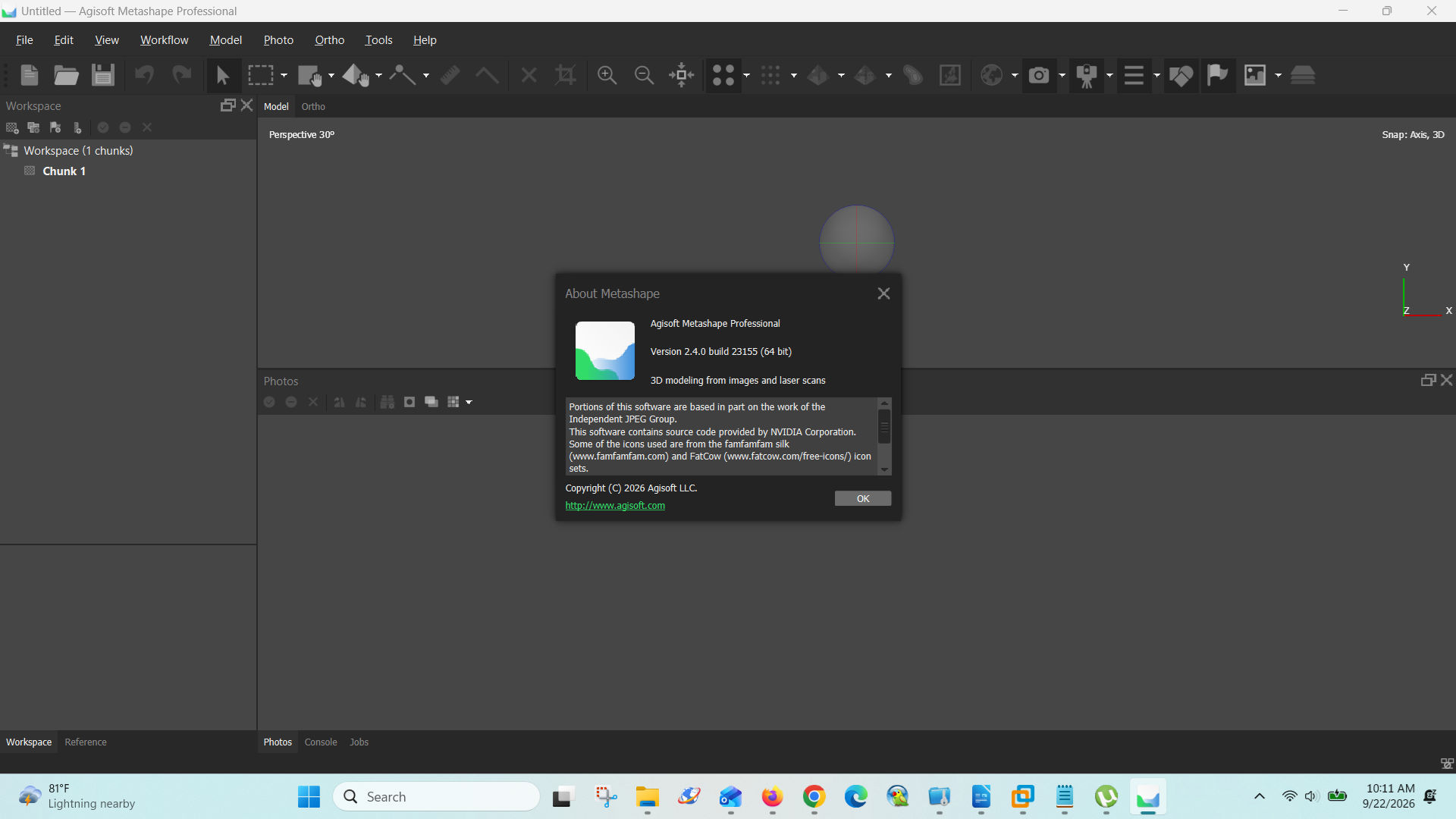Activate the Rectangle Selection tool

[260, 75]
